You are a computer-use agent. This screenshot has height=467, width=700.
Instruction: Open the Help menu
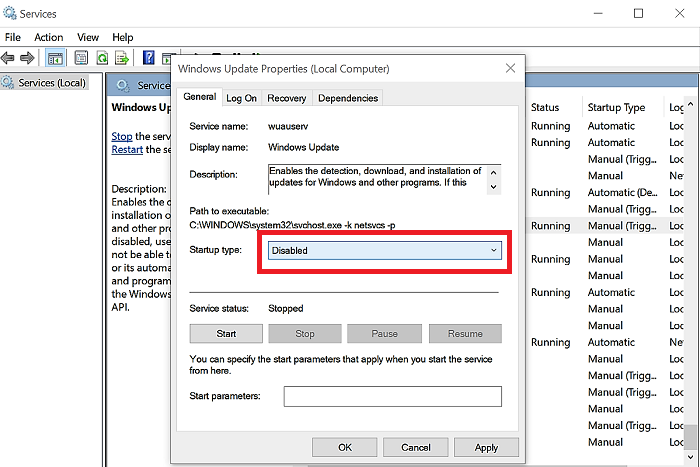123,37
